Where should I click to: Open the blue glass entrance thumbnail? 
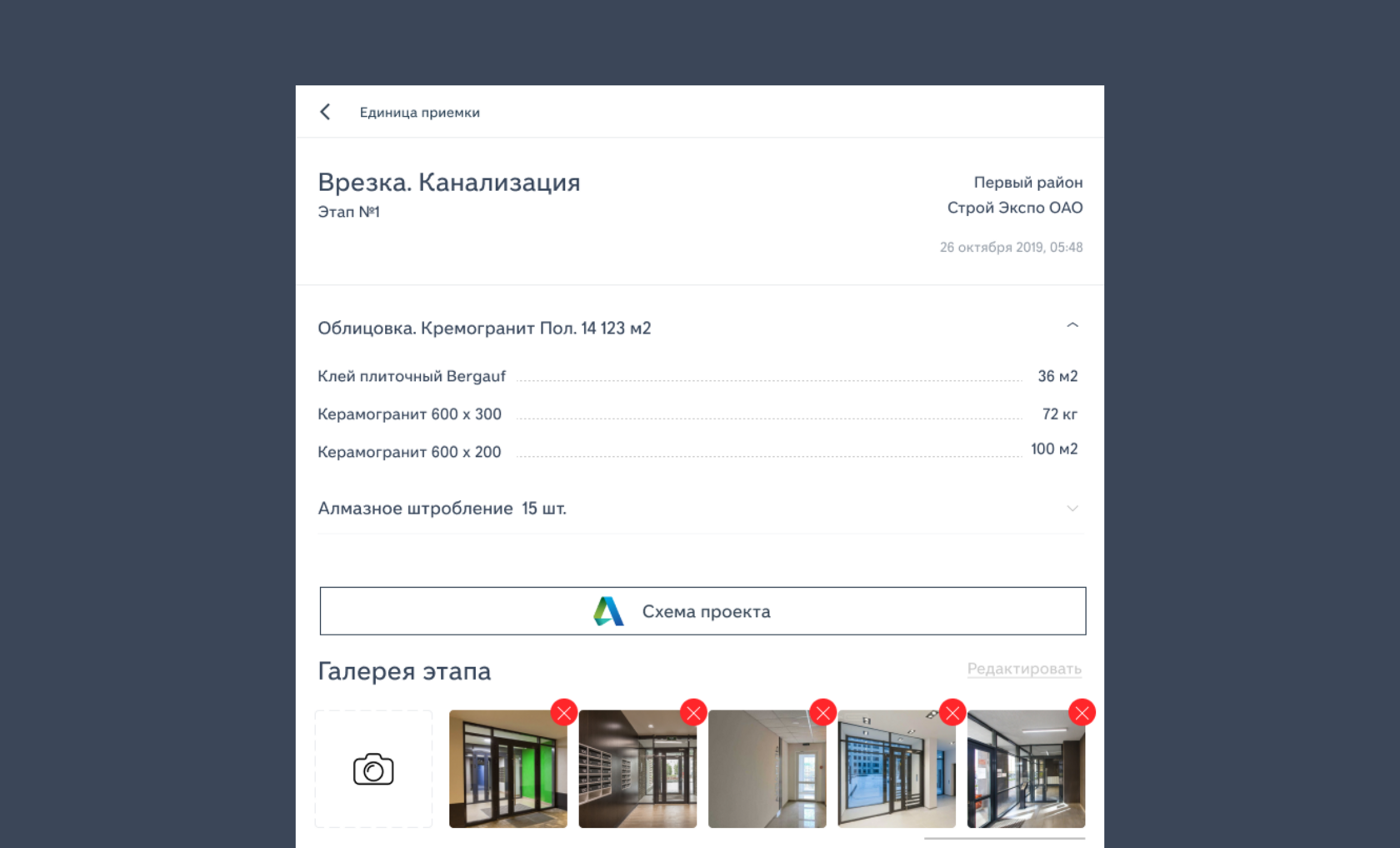897,769
